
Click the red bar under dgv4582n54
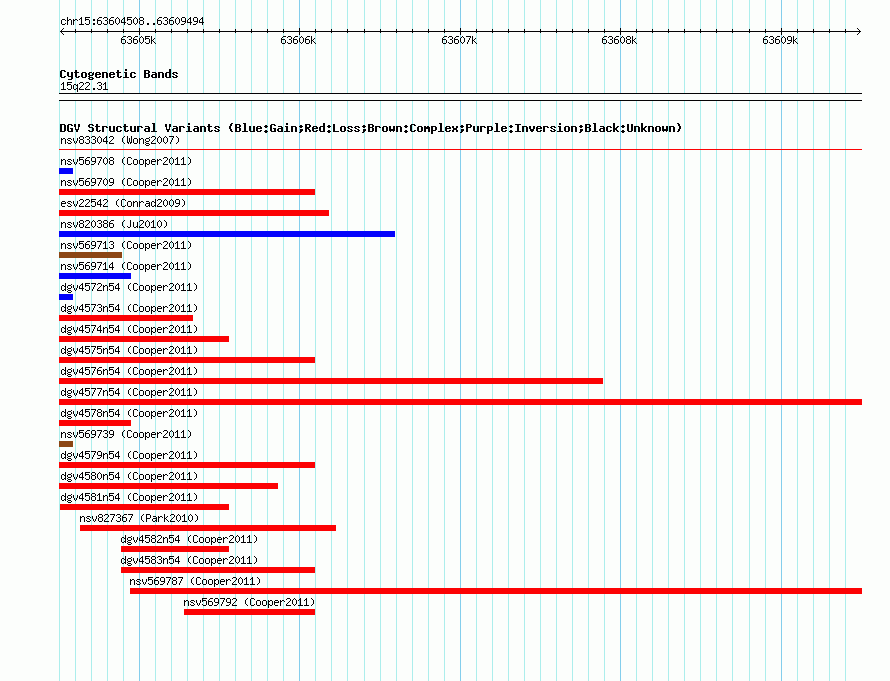(x=175, y=549)
